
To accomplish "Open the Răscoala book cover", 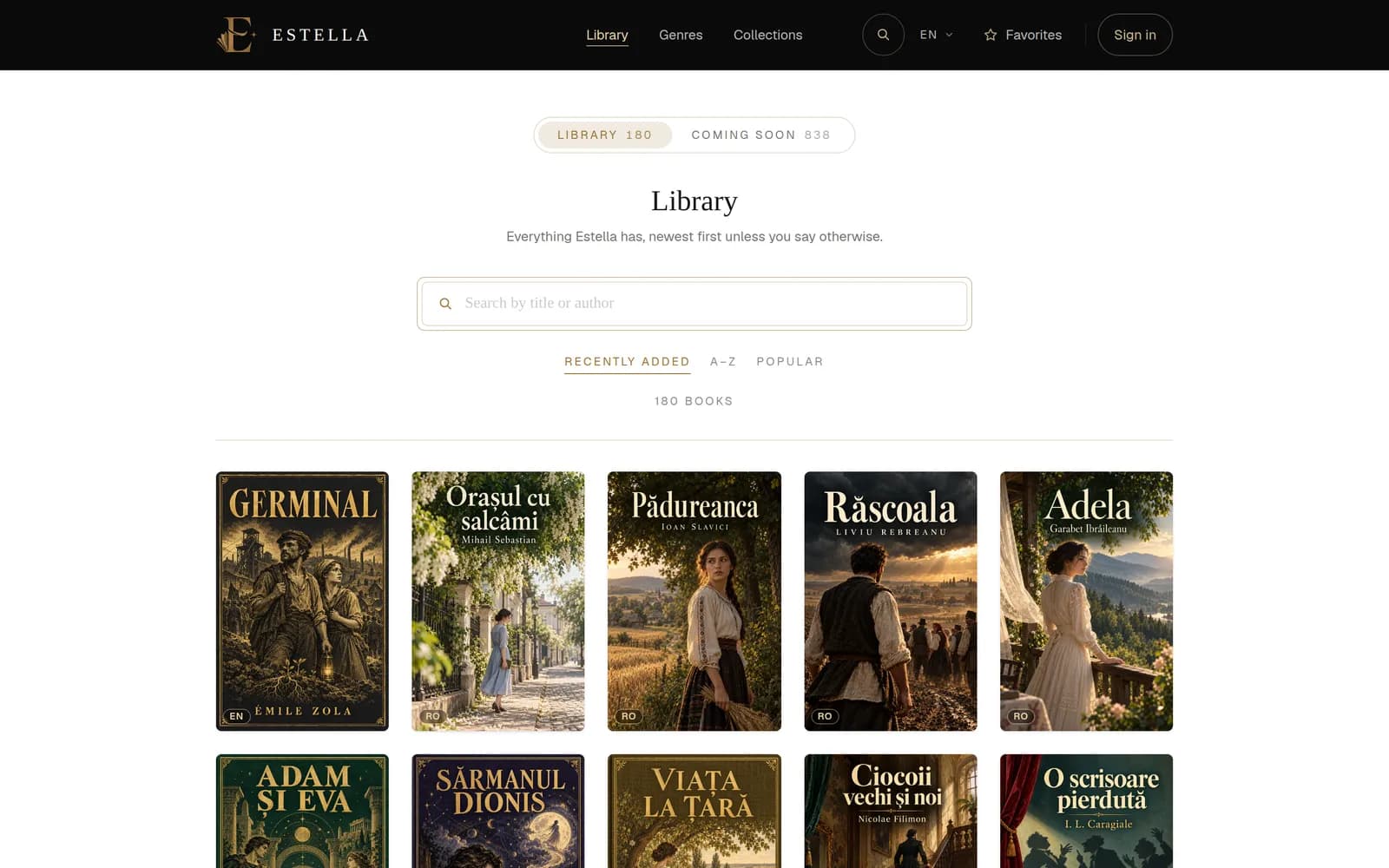I will click(x=891, y=601).
